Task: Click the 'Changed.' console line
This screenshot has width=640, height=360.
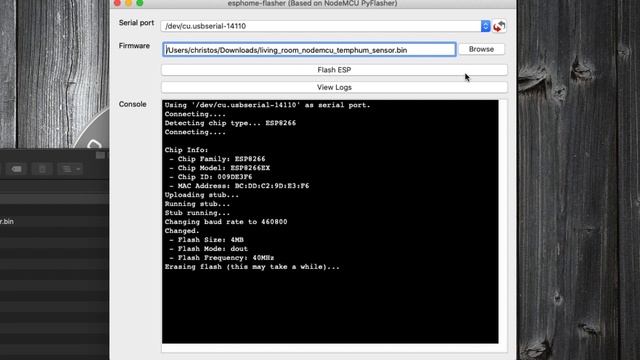Action: click(182, 231)
